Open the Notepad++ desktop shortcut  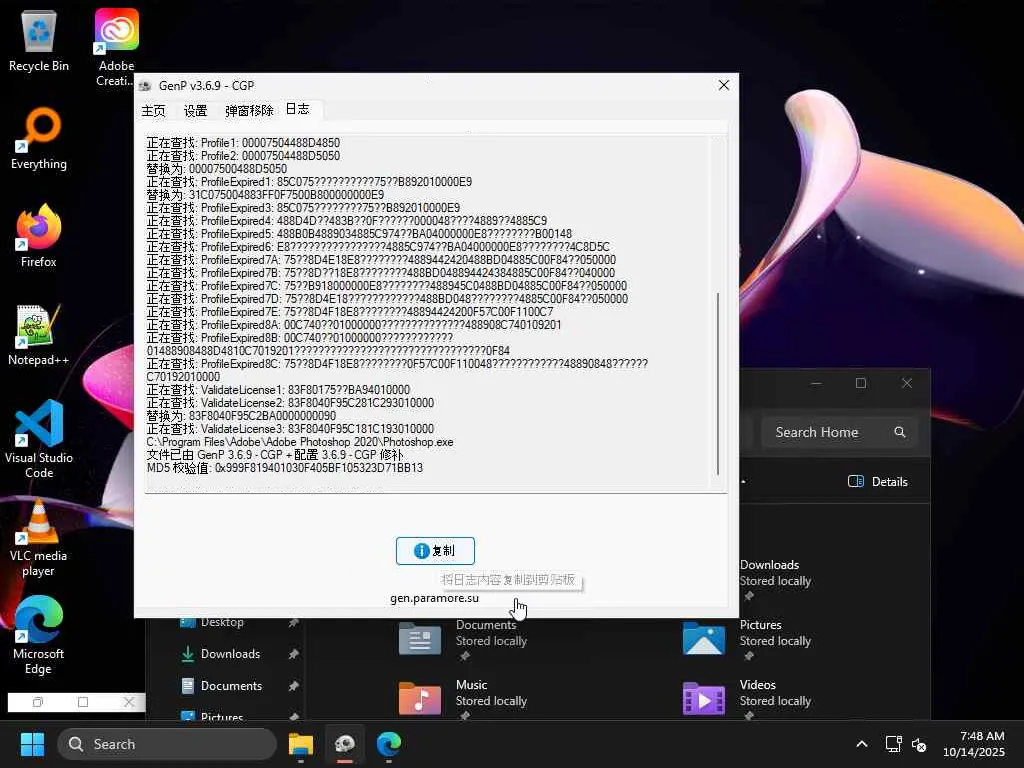click(x=39, y=334)
